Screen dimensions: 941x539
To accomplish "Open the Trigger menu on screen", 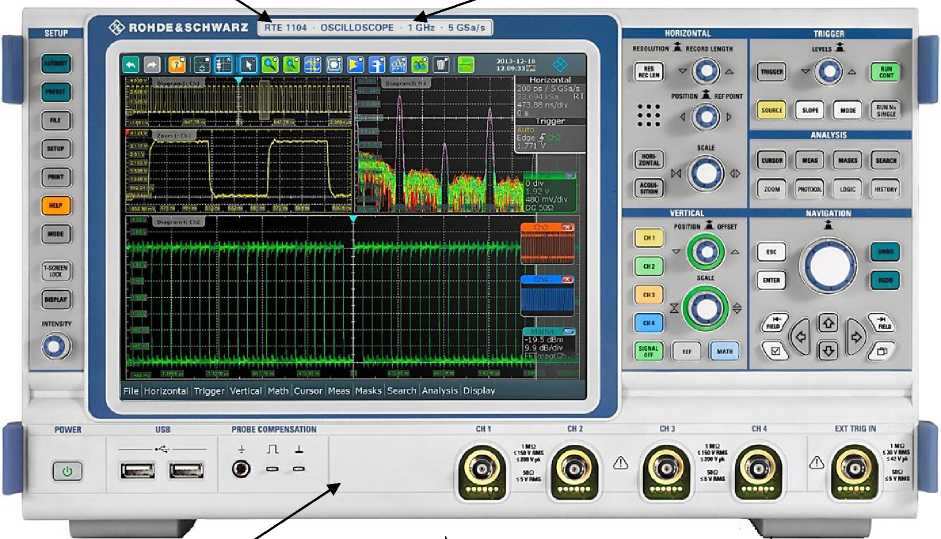I will (209, 391).
